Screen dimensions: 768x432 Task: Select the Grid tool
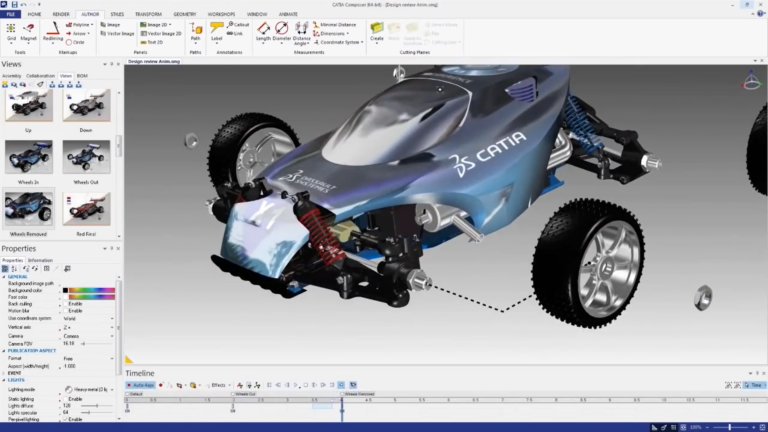[x=11, y=32]
